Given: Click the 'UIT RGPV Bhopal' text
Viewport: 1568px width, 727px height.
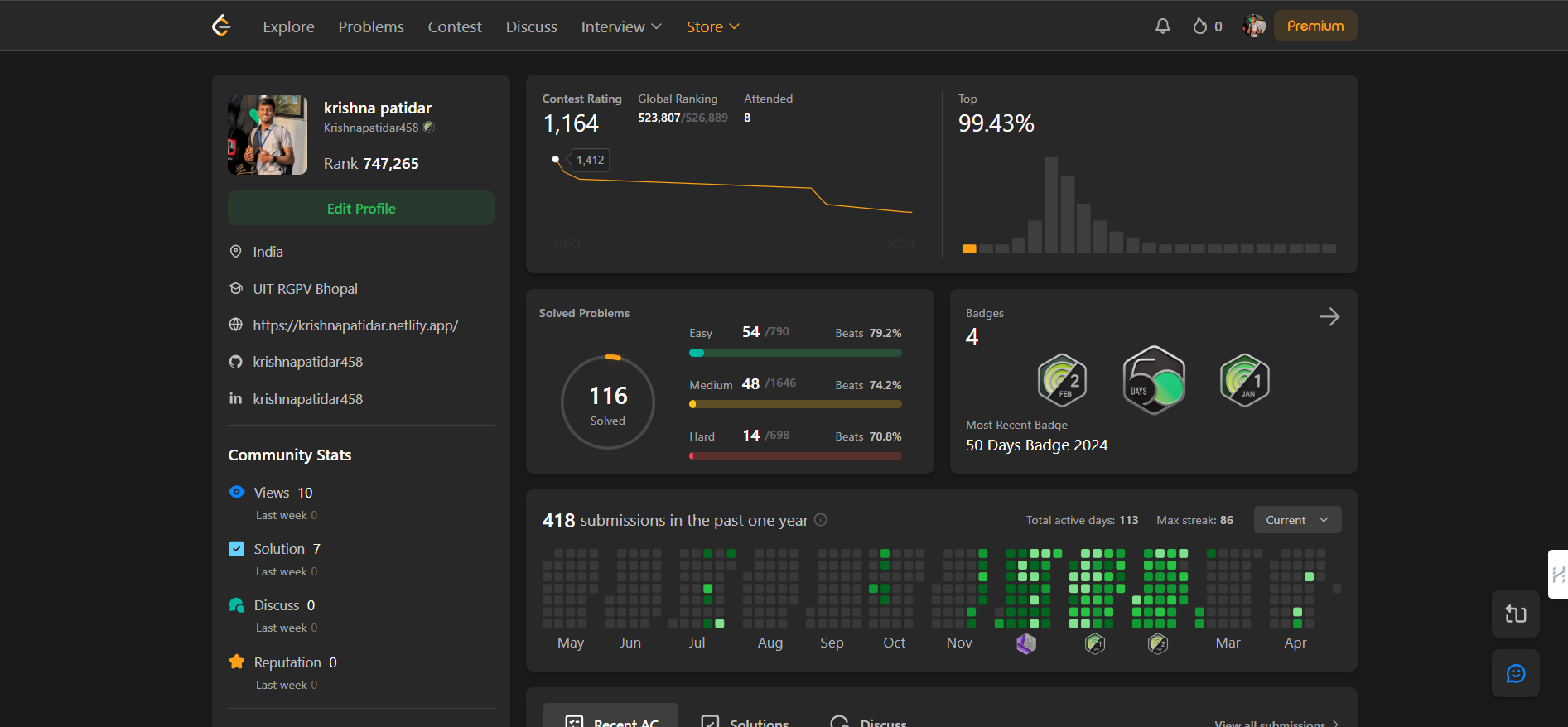Looking at the screenshot, I should pyautogui.click(x=306, y=289).
